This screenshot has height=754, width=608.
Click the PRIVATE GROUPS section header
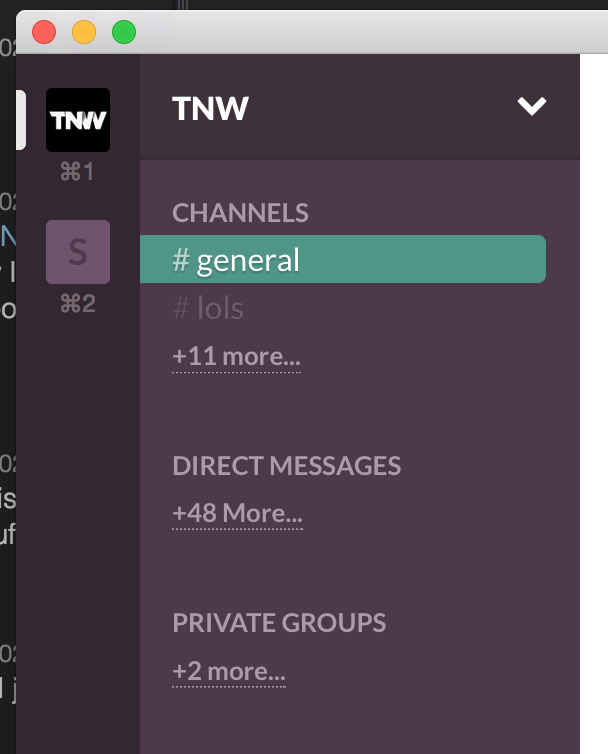pos(279,623)
